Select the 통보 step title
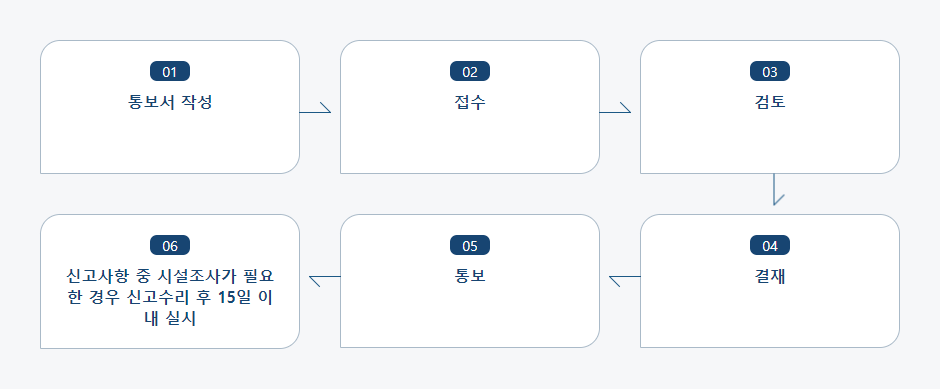This screenshot has height=390, width=940. (x=470, y=277)
